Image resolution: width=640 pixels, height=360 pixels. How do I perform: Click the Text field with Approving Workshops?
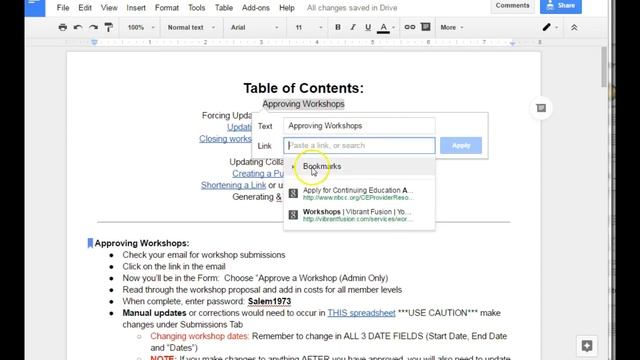point(359,126)
